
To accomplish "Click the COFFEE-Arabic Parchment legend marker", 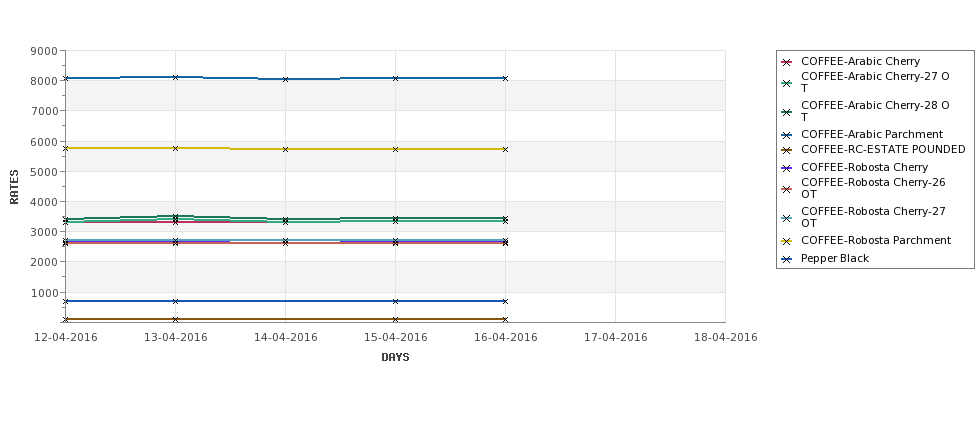I will tap(787, 135).
